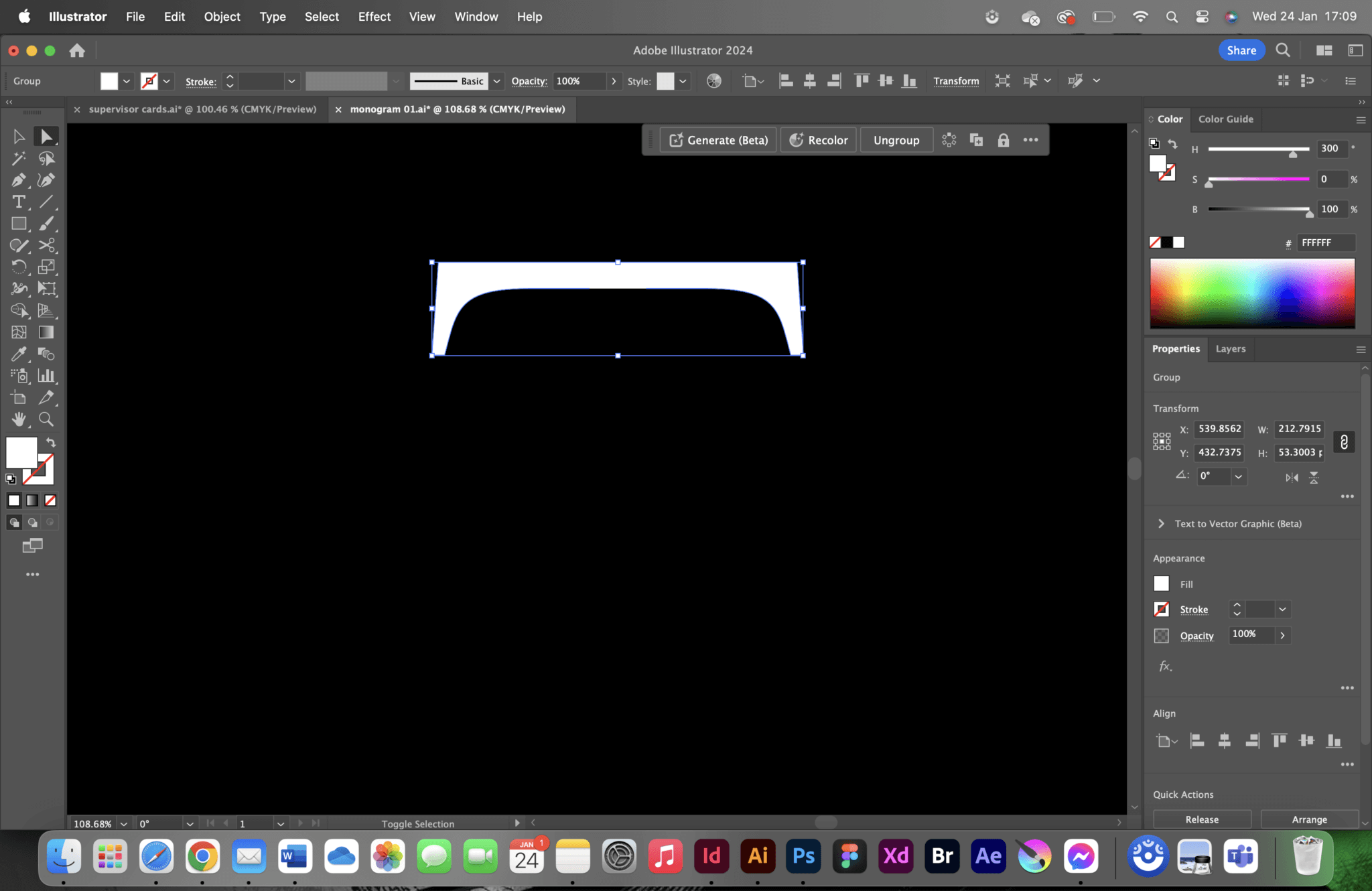Select the Rectangle tool
The width and height of the screenshot is (1372, 891).
click(19, 224)
